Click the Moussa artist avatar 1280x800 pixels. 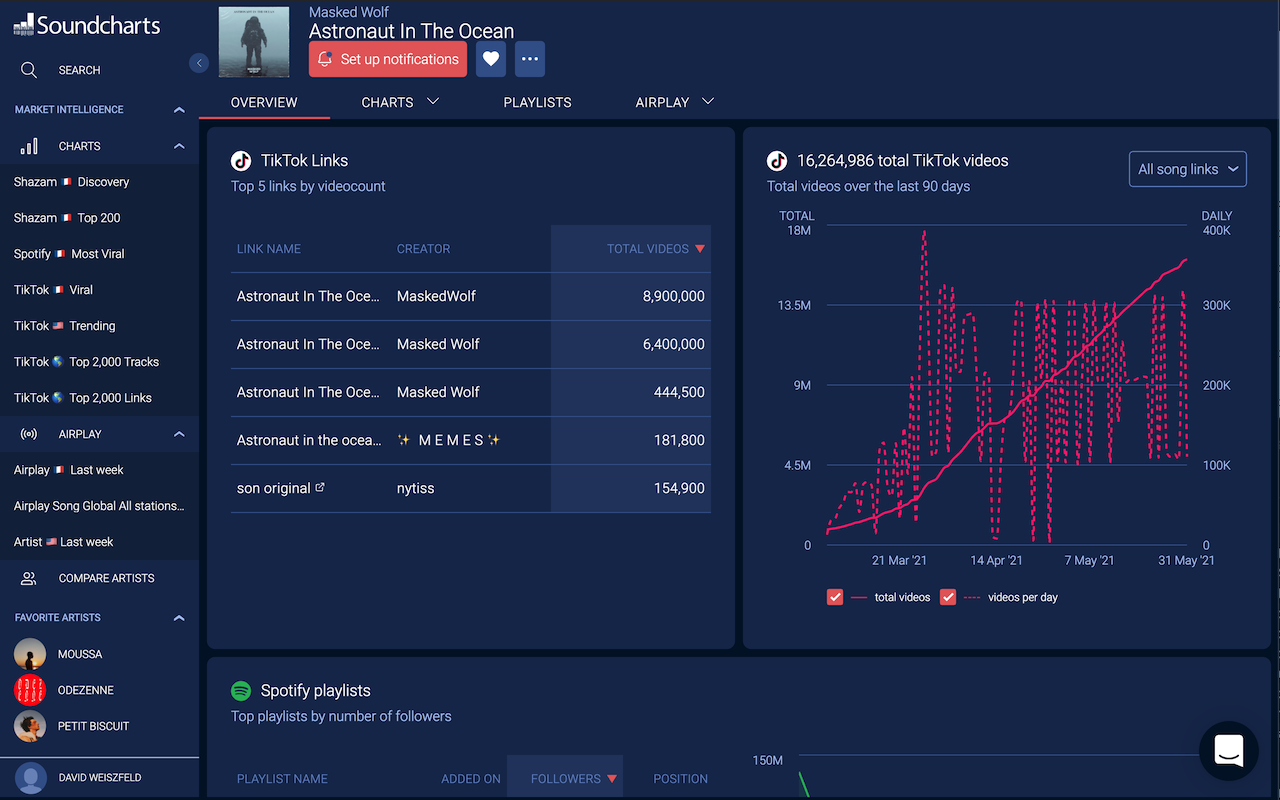tap(30, 654)
